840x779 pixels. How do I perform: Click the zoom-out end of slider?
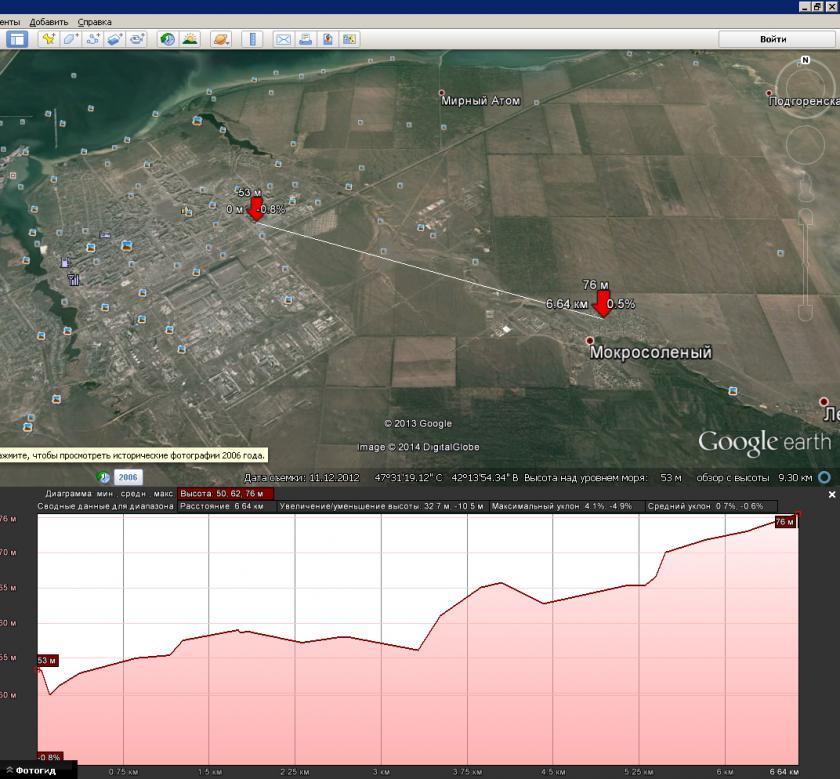805,313
